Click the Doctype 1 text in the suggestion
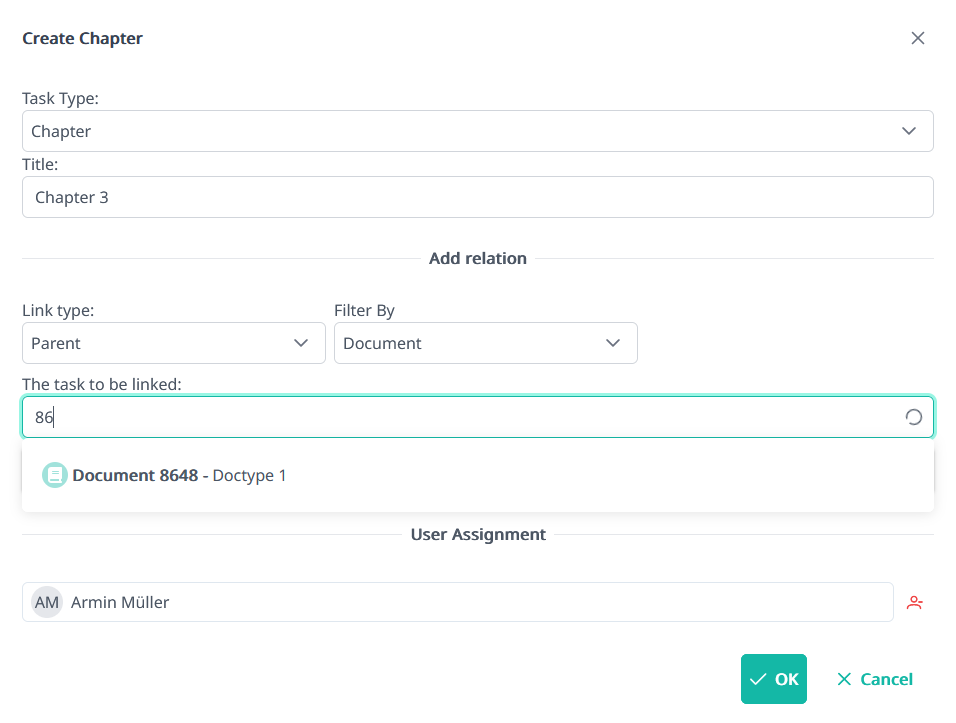The image size is (956, 723). (250, 475)
